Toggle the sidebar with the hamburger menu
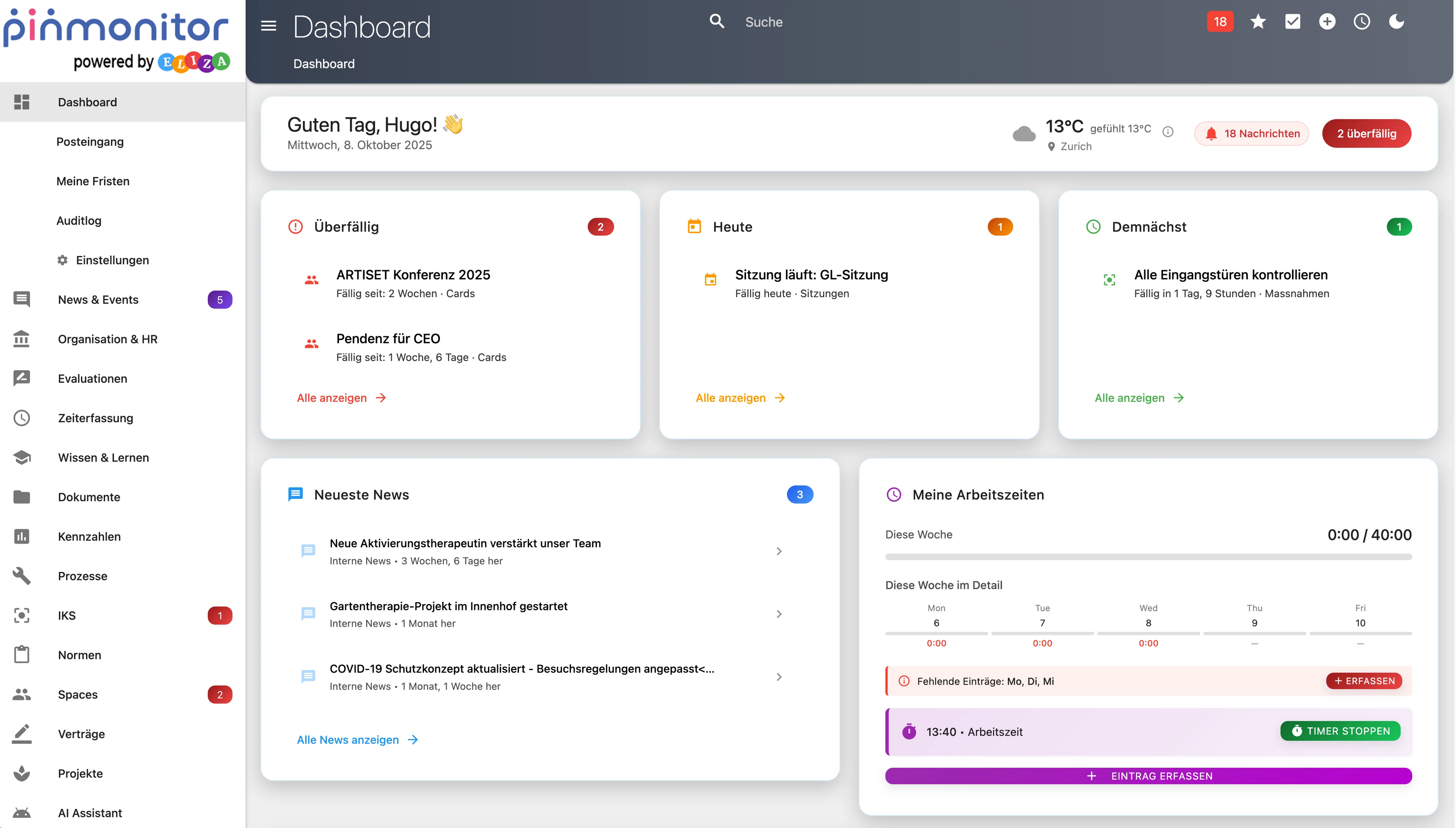Image resolution: width=1456 pixels, height=828 pixels. pos(268,26)
